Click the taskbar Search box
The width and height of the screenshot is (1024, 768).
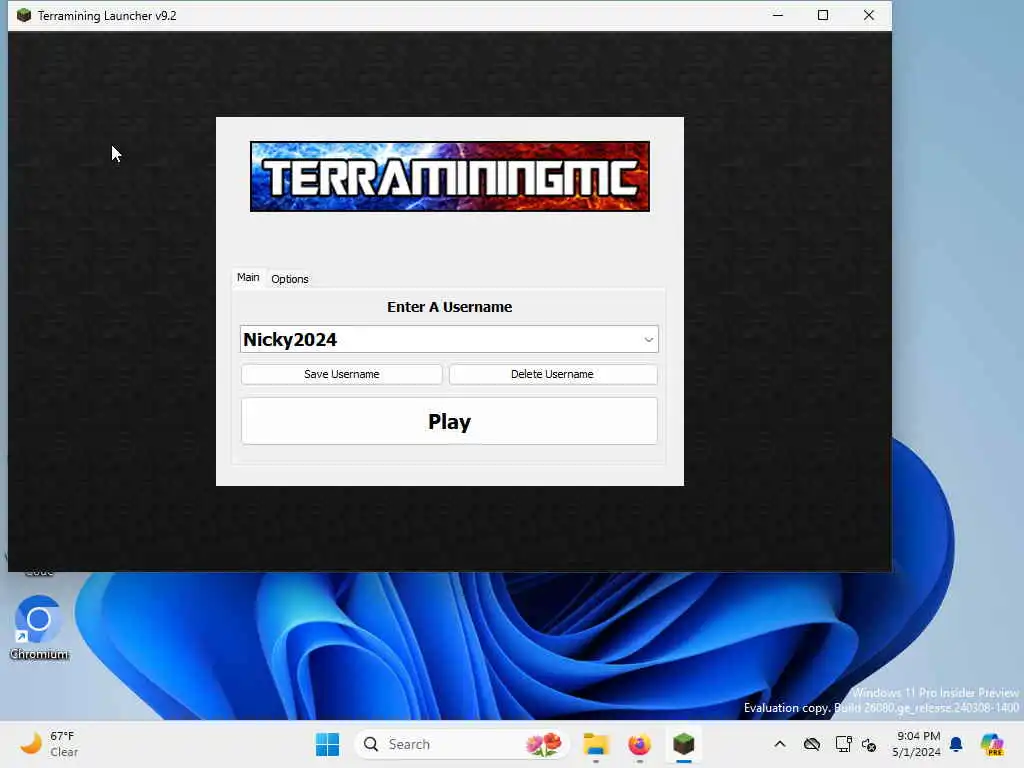[462, 744]
